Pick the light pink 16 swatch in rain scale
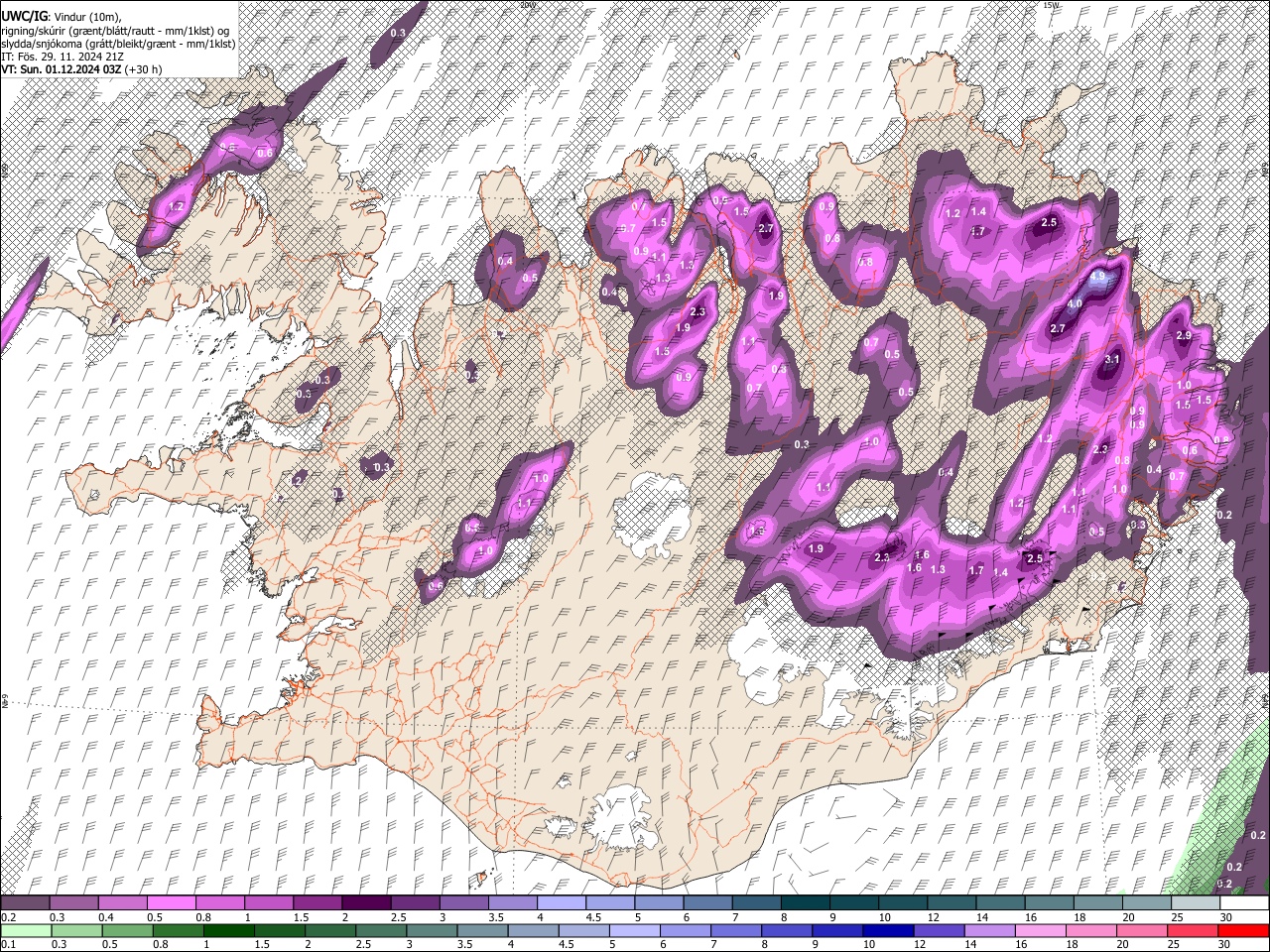1270x952 pixels. [1040, 930]
